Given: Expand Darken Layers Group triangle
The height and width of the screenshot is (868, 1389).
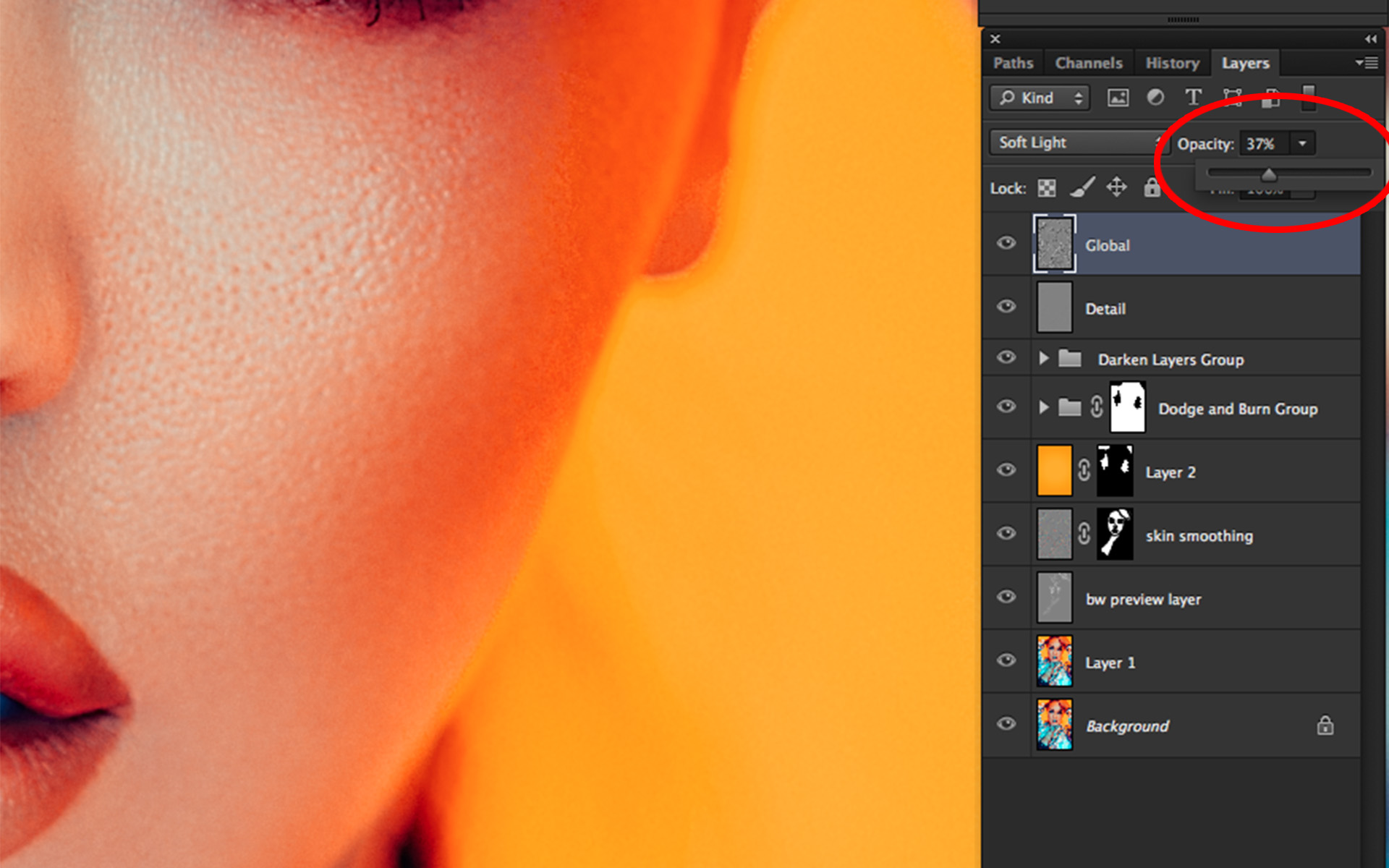Looking at the screenshot, I should point(1043,358).
